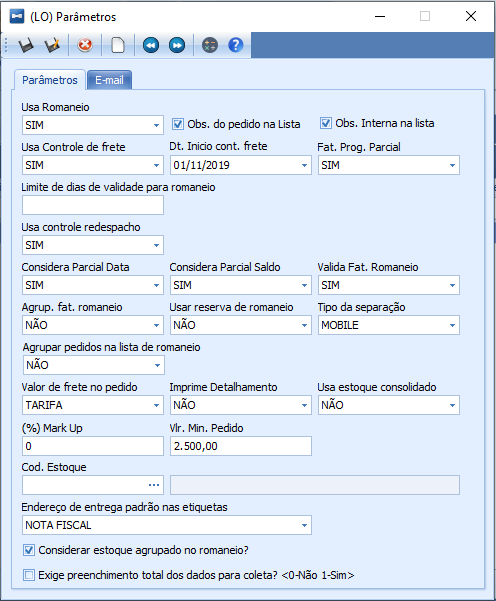This screenshot has height=601, width=496.
Task: Toggle Obs. Interna na lista checkbox
Action: coord(325,123)
